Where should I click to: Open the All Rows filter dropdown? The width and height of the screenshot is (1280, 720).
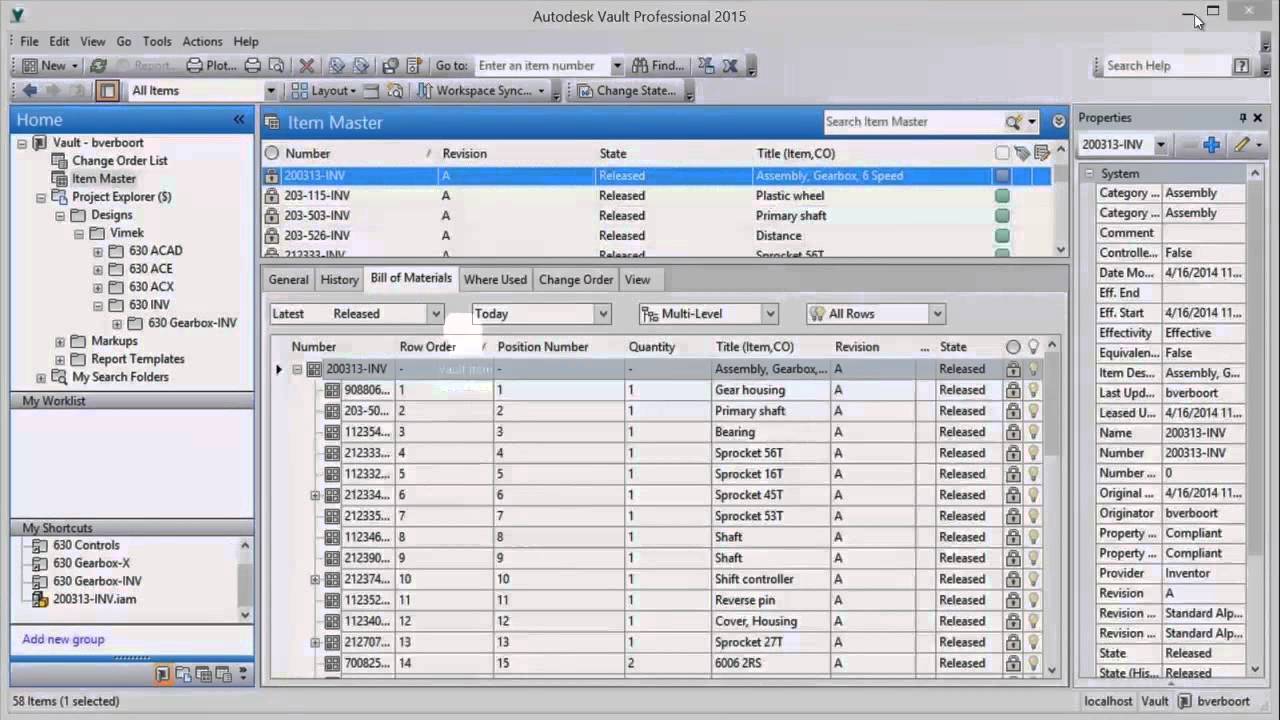click(937, 314)
